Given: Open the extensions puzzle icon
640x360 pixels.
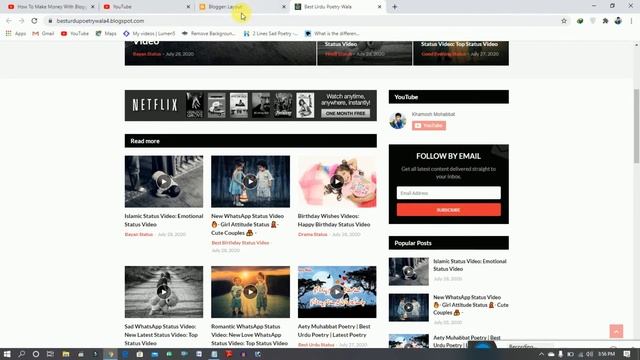Looking at the screenshot, I should (605, 21).
